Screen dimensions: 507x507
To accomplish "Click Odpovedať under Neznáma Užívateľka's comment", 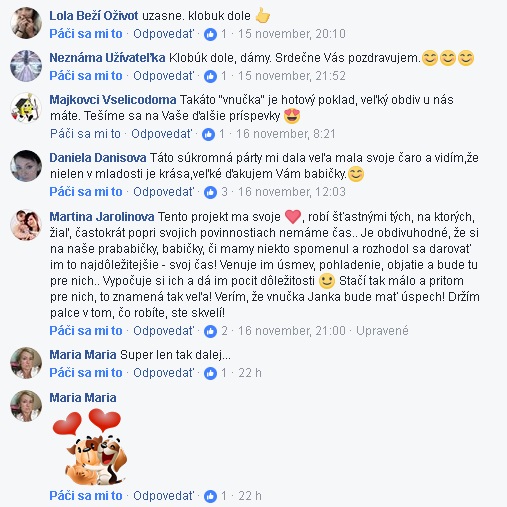I will tap(163, 76).
